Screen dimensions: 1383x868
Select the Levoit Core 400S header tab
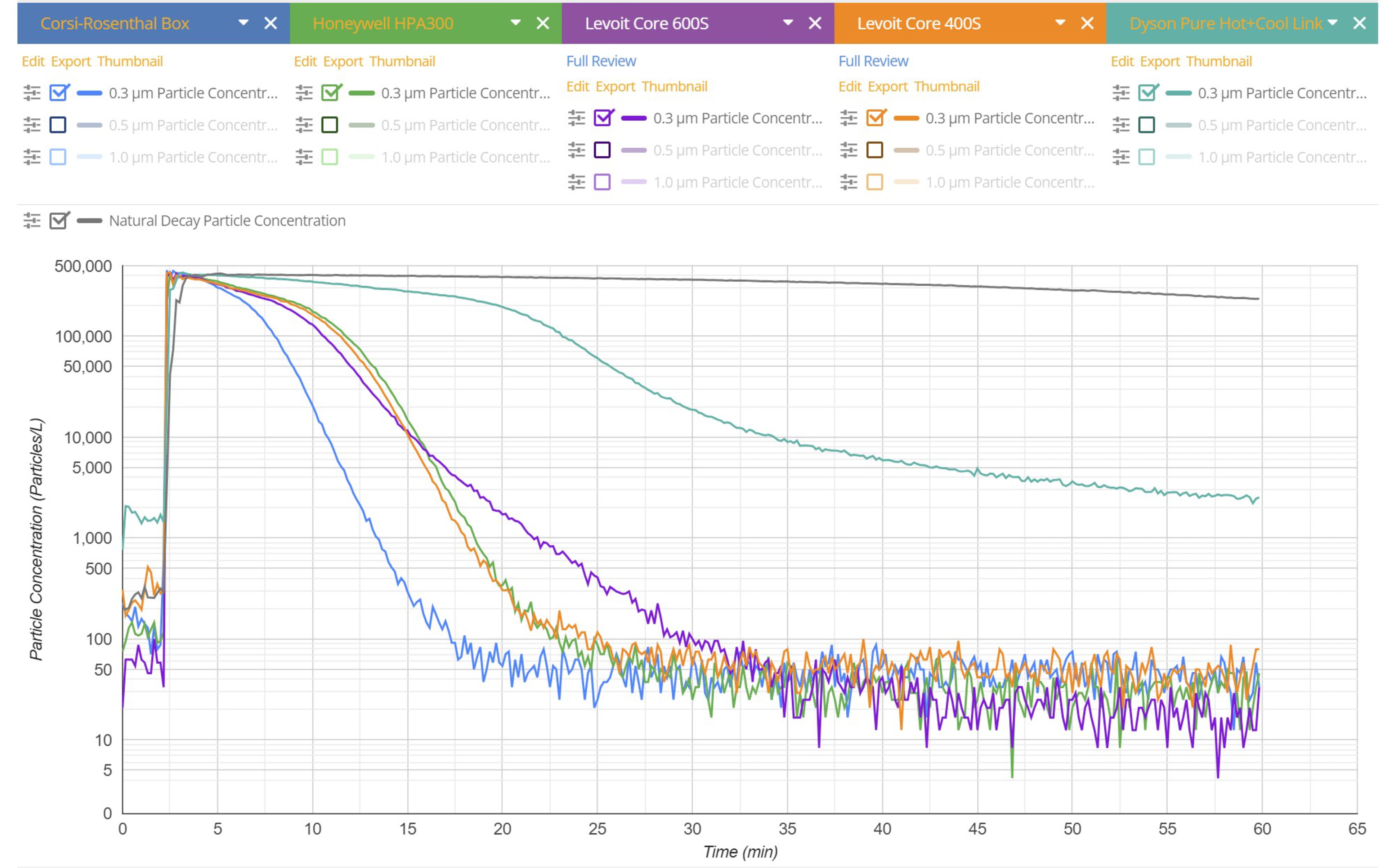click(918, 23)
